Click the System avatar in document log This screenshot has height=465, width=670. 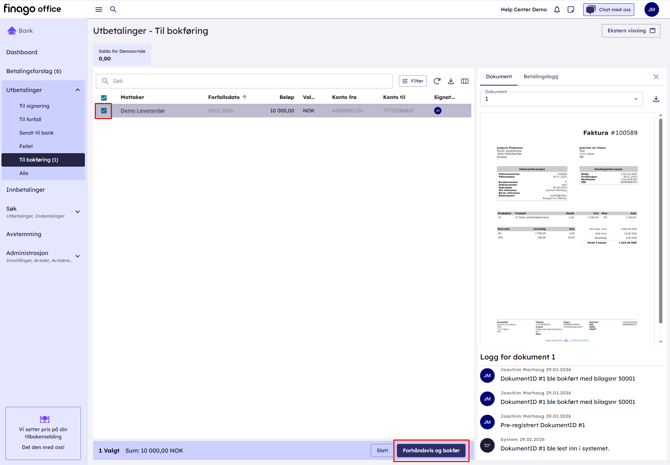[487, 445]
